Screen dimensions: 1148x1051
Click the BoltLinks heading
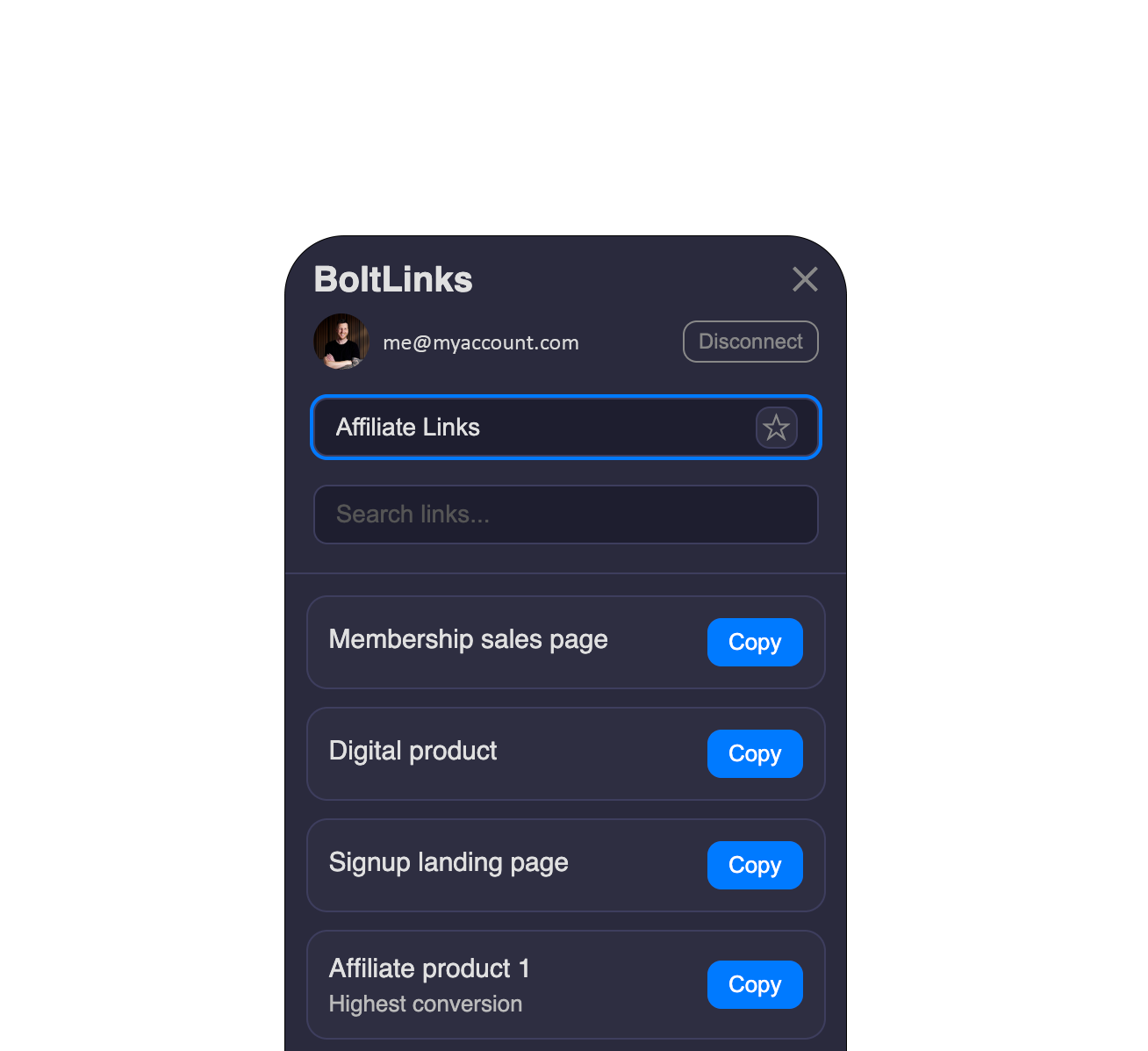393,280
